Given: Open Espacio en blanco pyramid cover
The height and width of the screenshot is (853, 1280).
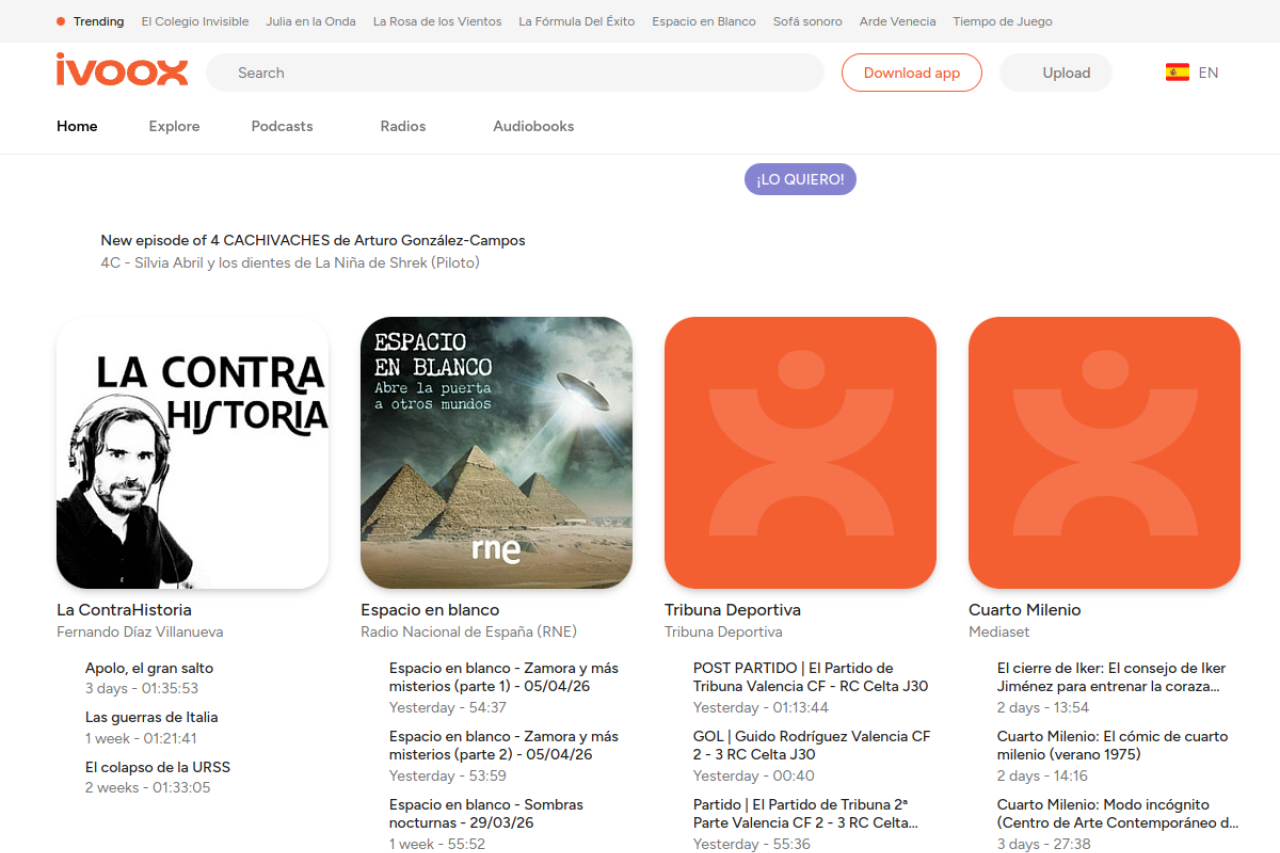Looking at the screenshot, I should 496,452.
